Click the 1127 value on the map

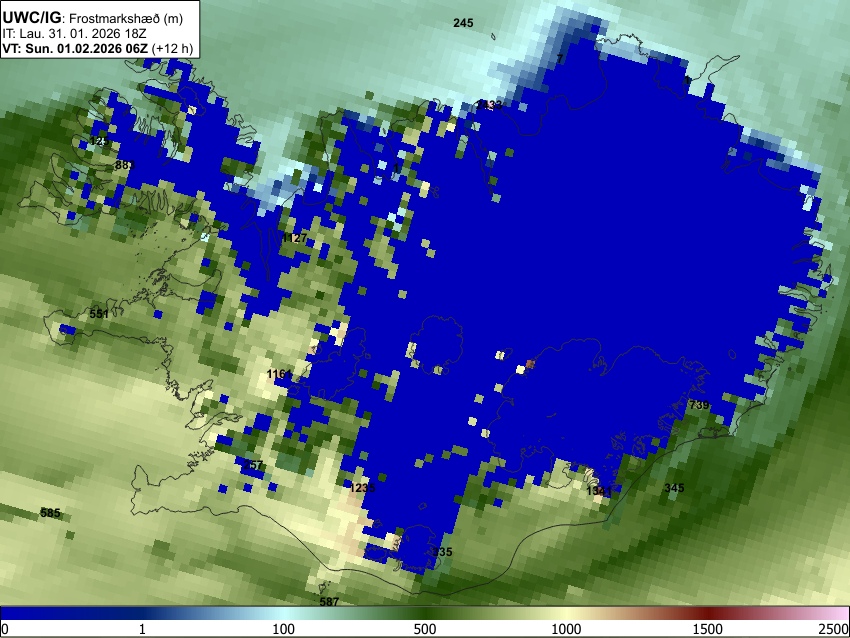[x=294, y=238]
